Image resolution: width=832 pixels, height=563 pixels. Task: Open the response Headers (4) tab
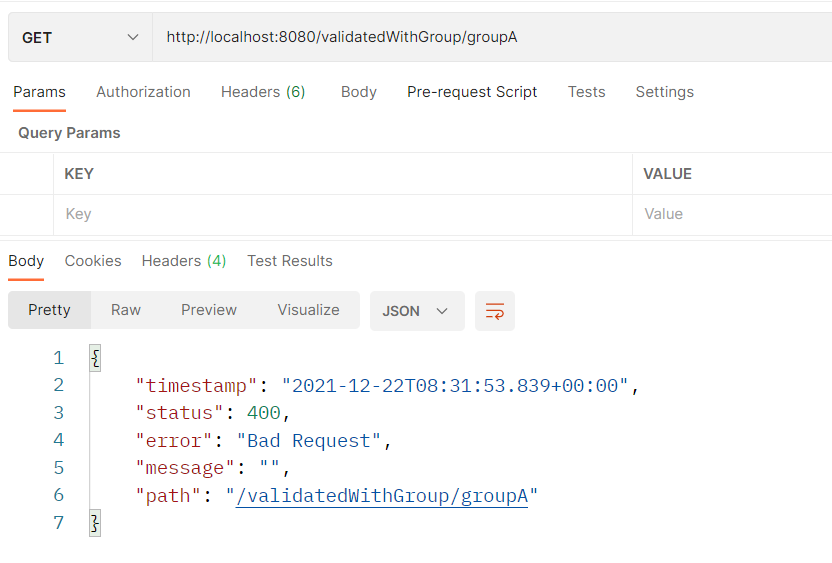coord(184,261)
